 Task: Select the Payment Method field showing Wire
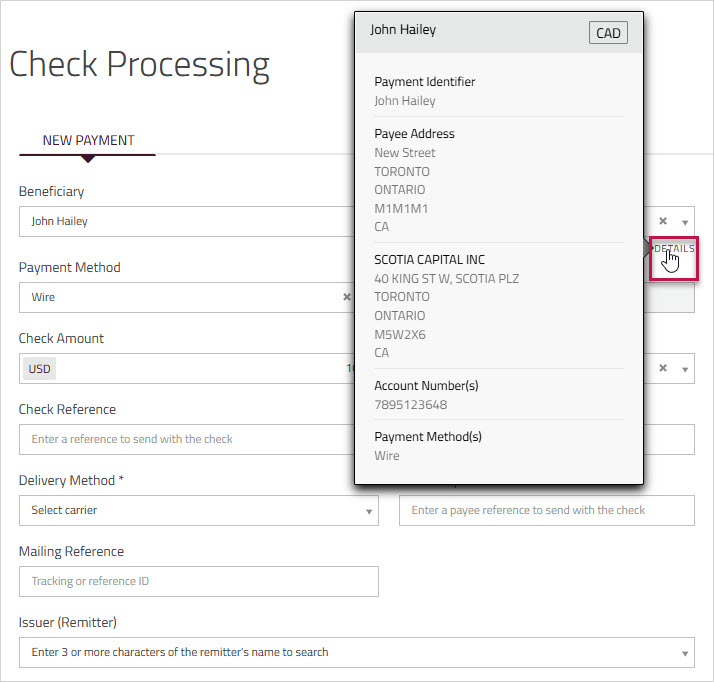pyautogui.click(x=187, y=297)
